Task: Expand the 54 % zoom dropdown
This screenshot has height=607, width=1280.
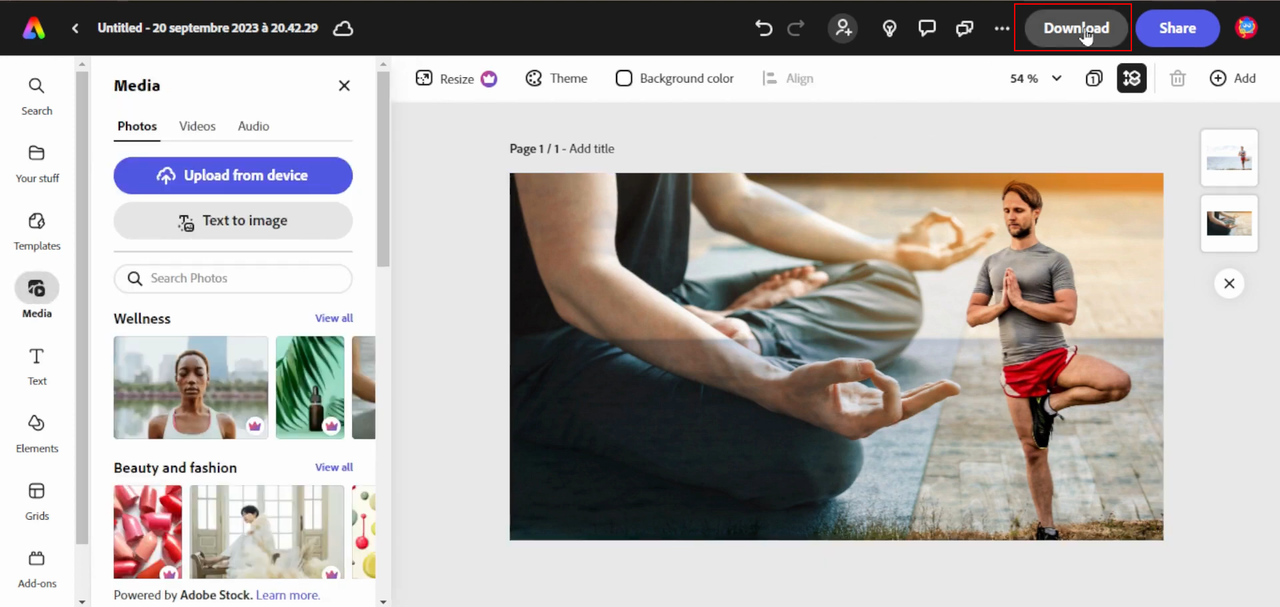Action: point(1036,78)
